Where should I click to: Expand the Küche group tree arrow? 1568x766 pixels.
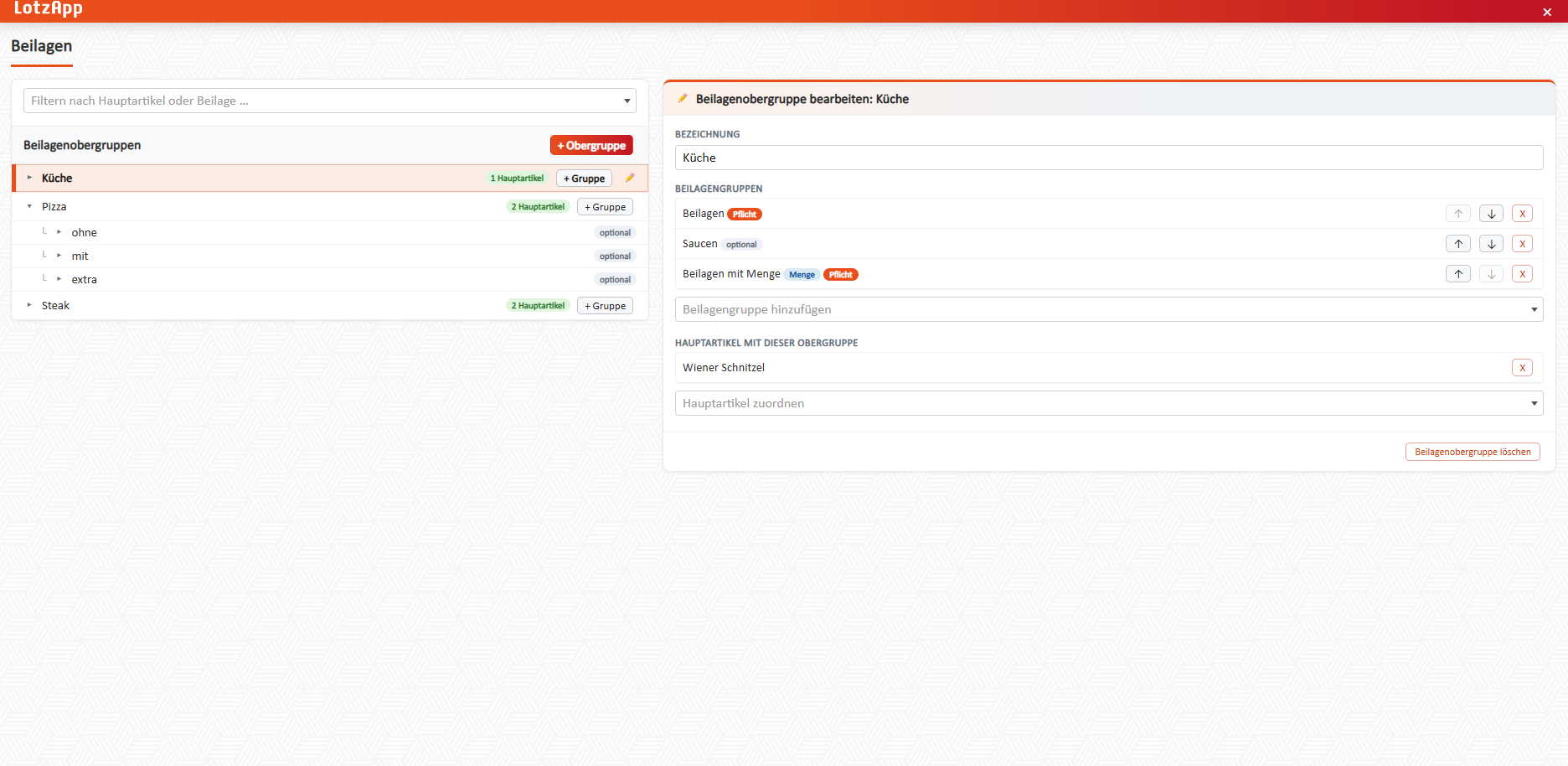[29, 178]
